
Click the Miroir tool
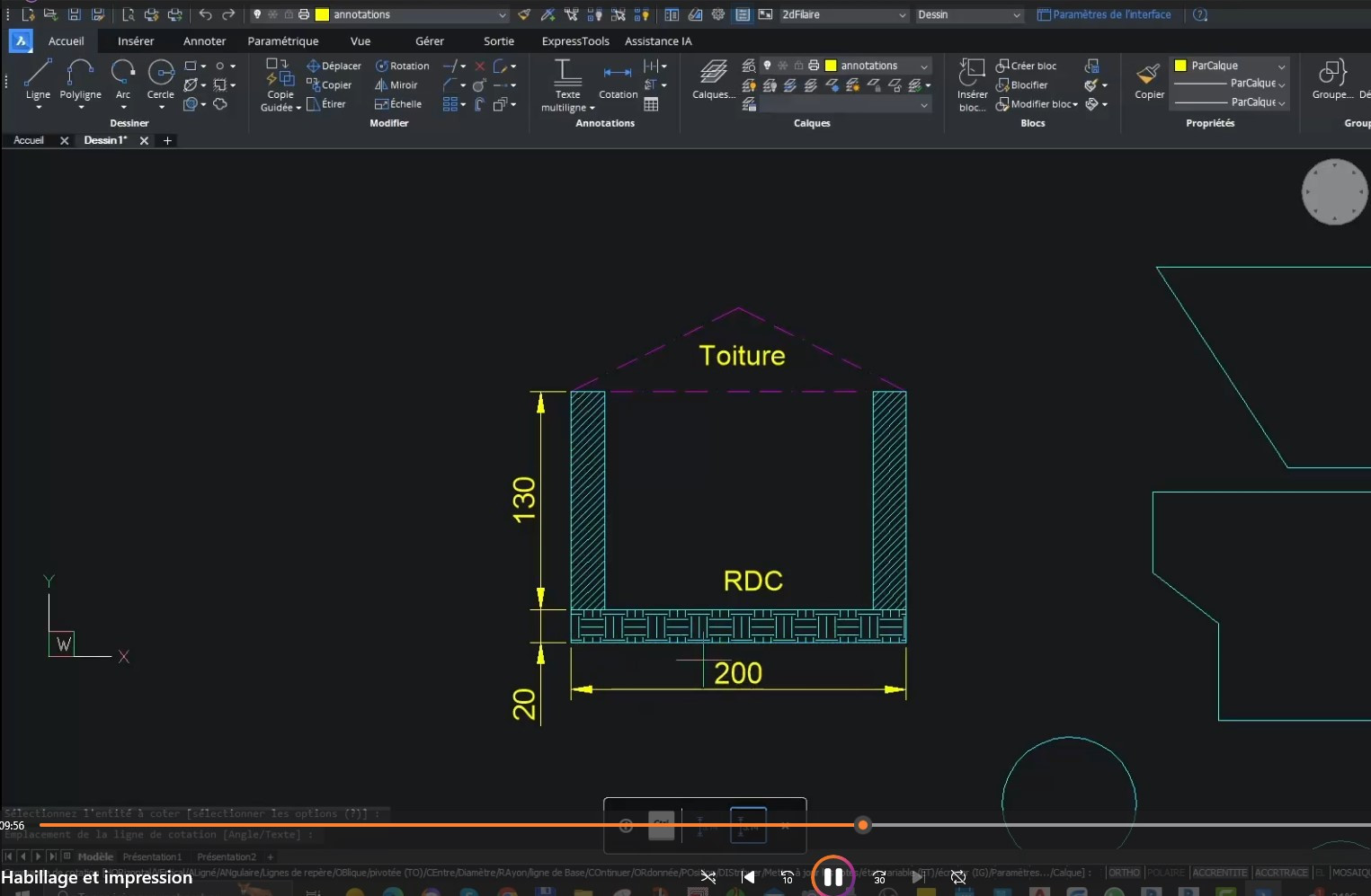tap(396, 85)
